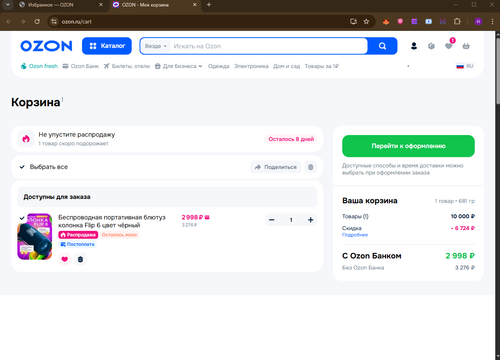
Task: Open Электроника category
Action: pos(251,66)
